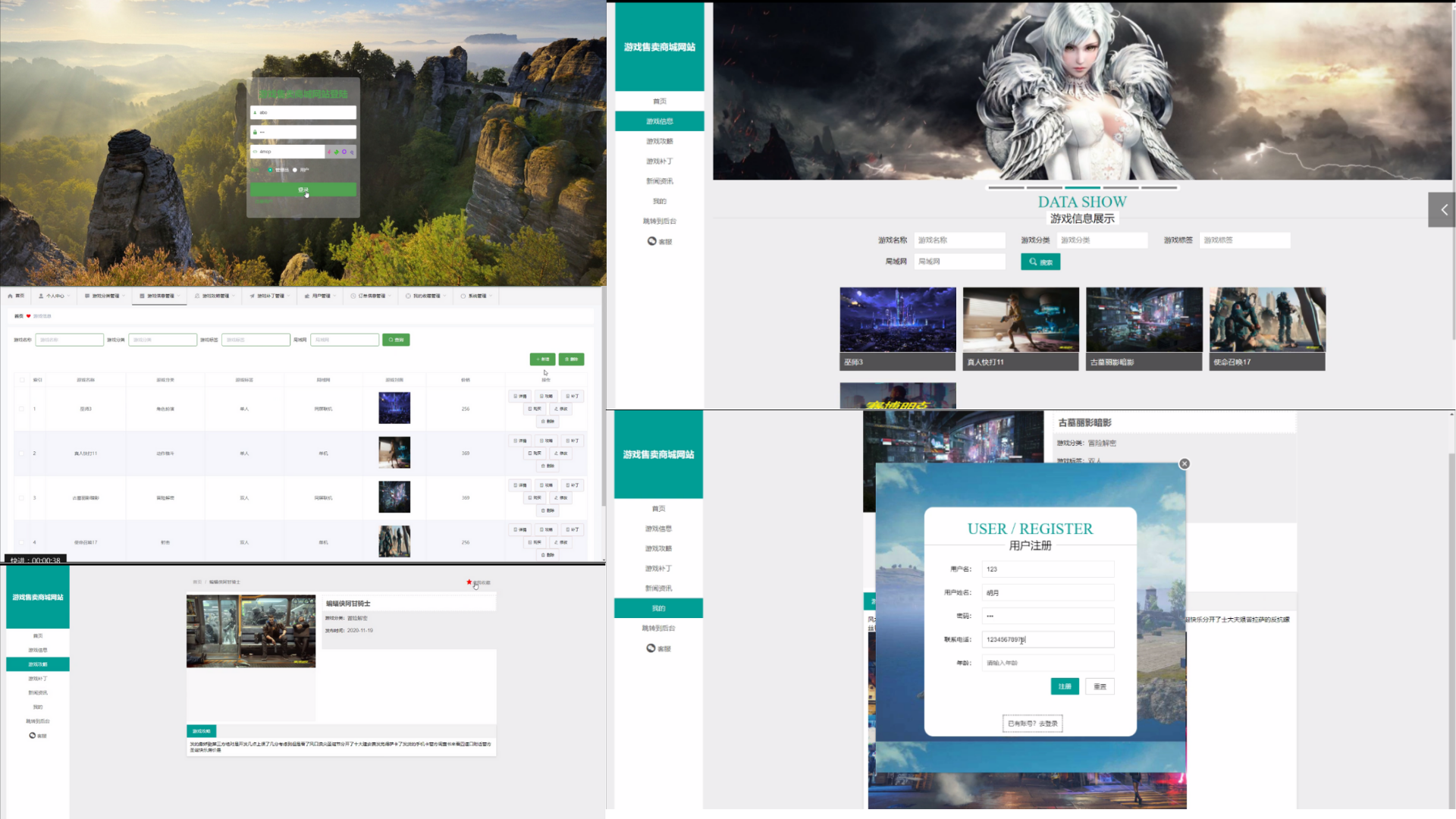Check the row 2 真人快打11 checkbox in admin table
The image size is (1456, 819).
click(x=22, y=453)
